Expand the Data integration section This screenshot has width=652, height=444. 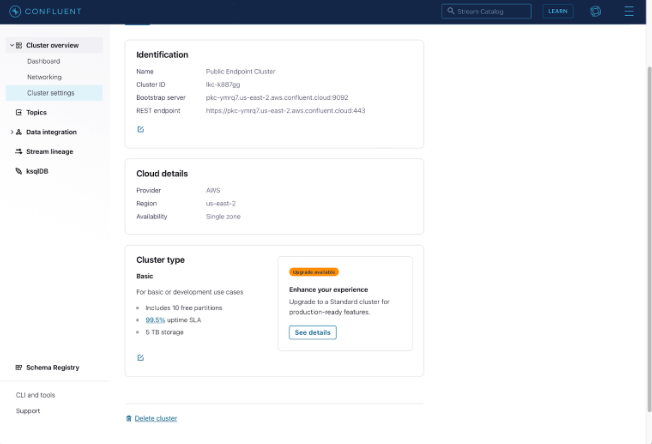click(12, 132)
